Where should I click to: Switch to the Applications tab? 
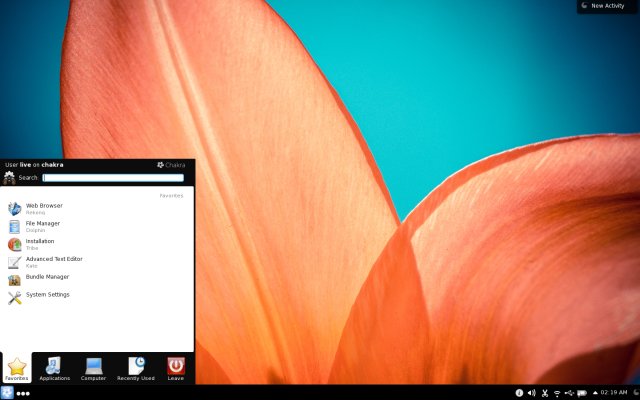[54, 368]
